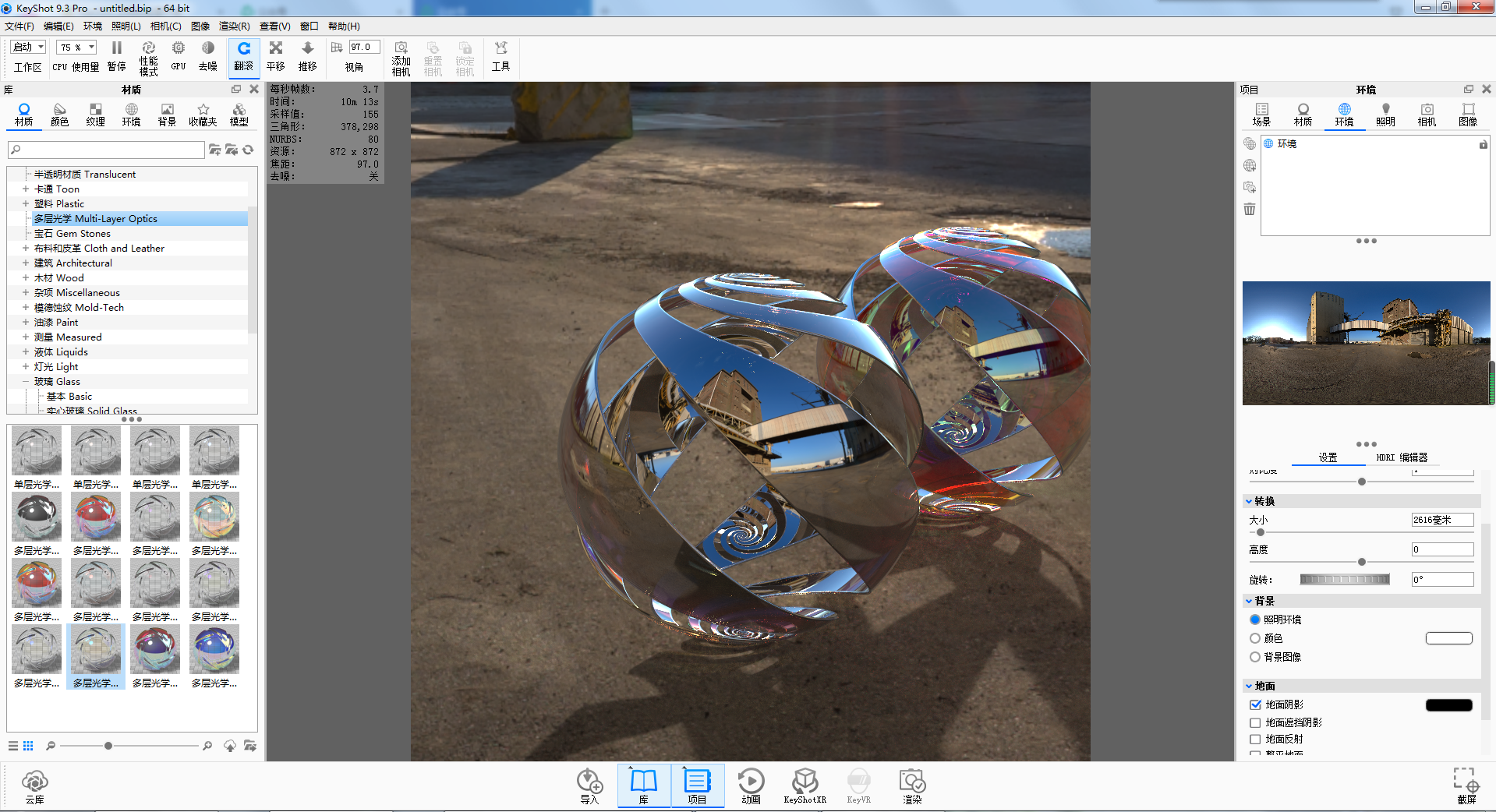This screenshot has width=1496, height=812.
Task: Expand the 木材 Wood folder
Action: (25, 277)
